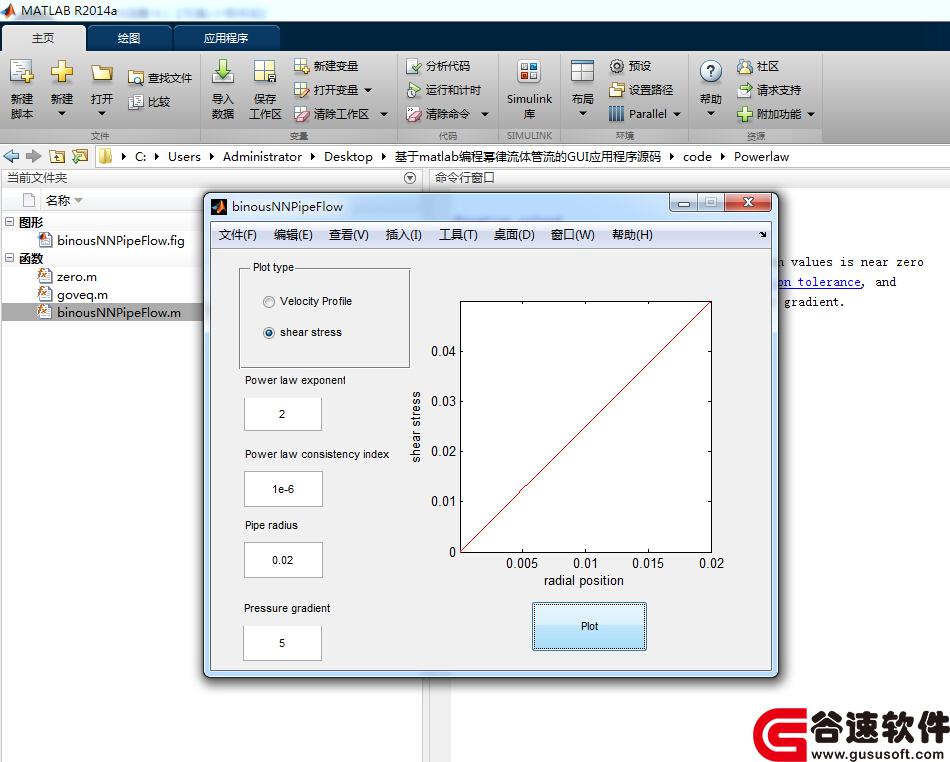Click the Power law consistency index field
This screenshot has width=950, height=762.
(x=283, y=489)
